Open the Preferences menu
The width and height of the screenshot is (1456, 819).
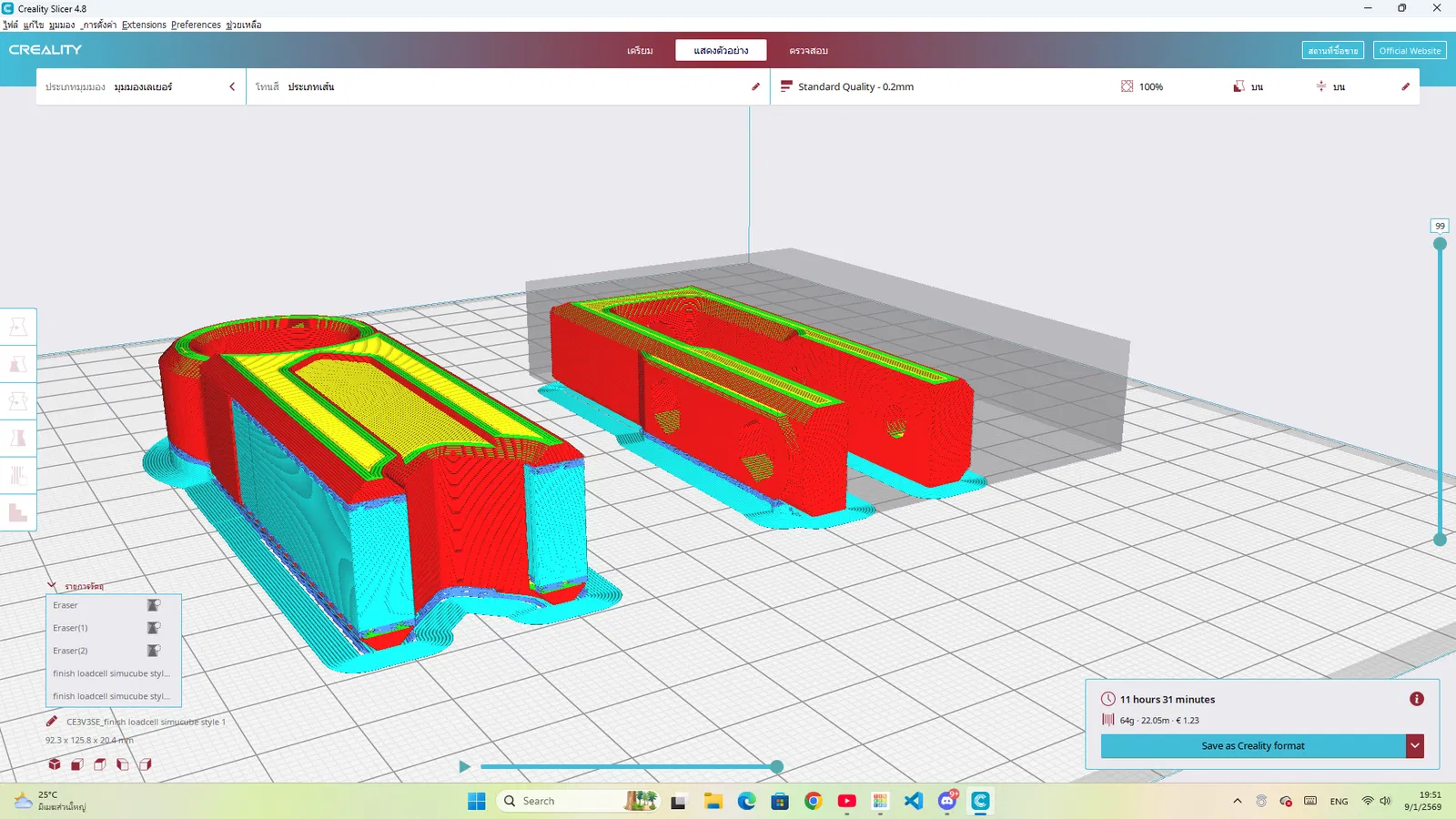pos(196,25)
